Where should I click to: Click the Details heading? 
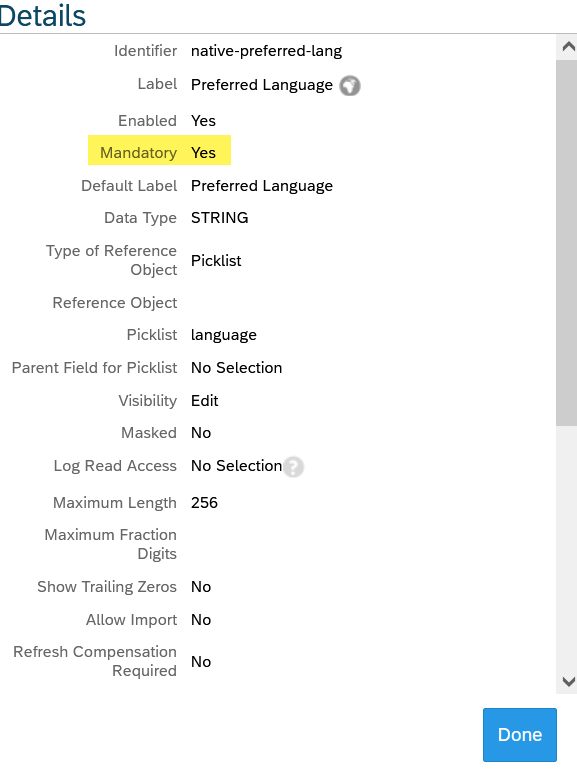[x=43, y=16]
